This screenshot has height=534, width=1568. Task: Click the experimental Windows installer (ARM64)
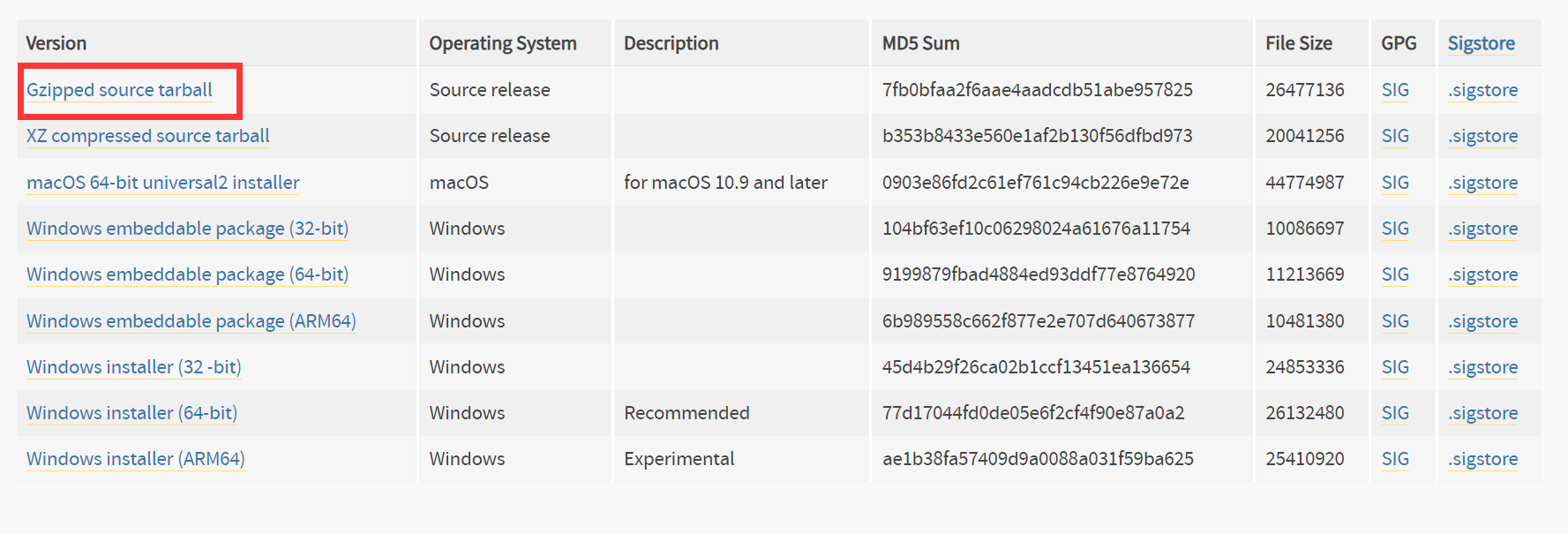click(x=135, y=459)
